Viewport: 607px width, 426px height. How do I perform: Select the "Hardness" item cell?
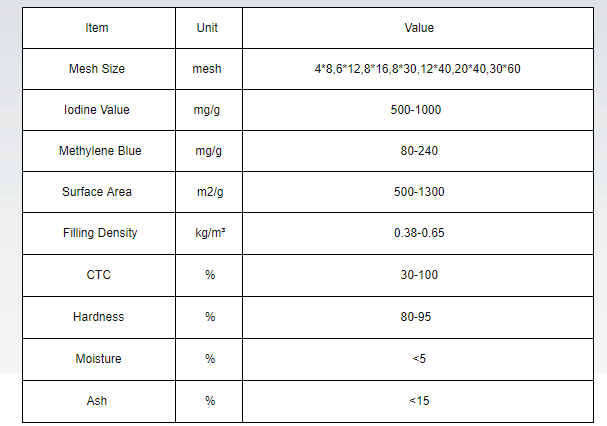98,317
